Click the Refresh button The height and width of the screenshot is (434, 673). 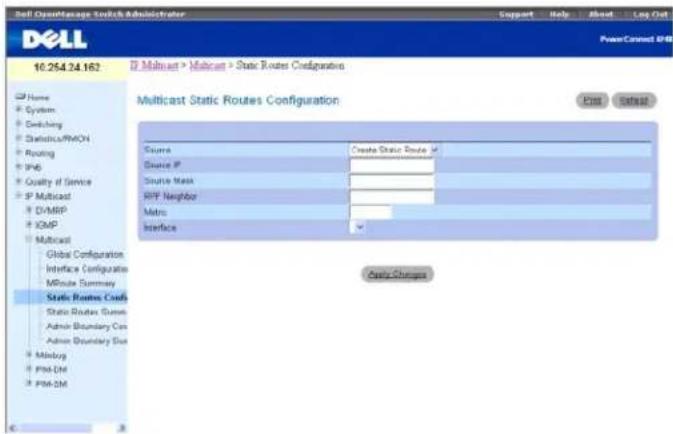634,100
